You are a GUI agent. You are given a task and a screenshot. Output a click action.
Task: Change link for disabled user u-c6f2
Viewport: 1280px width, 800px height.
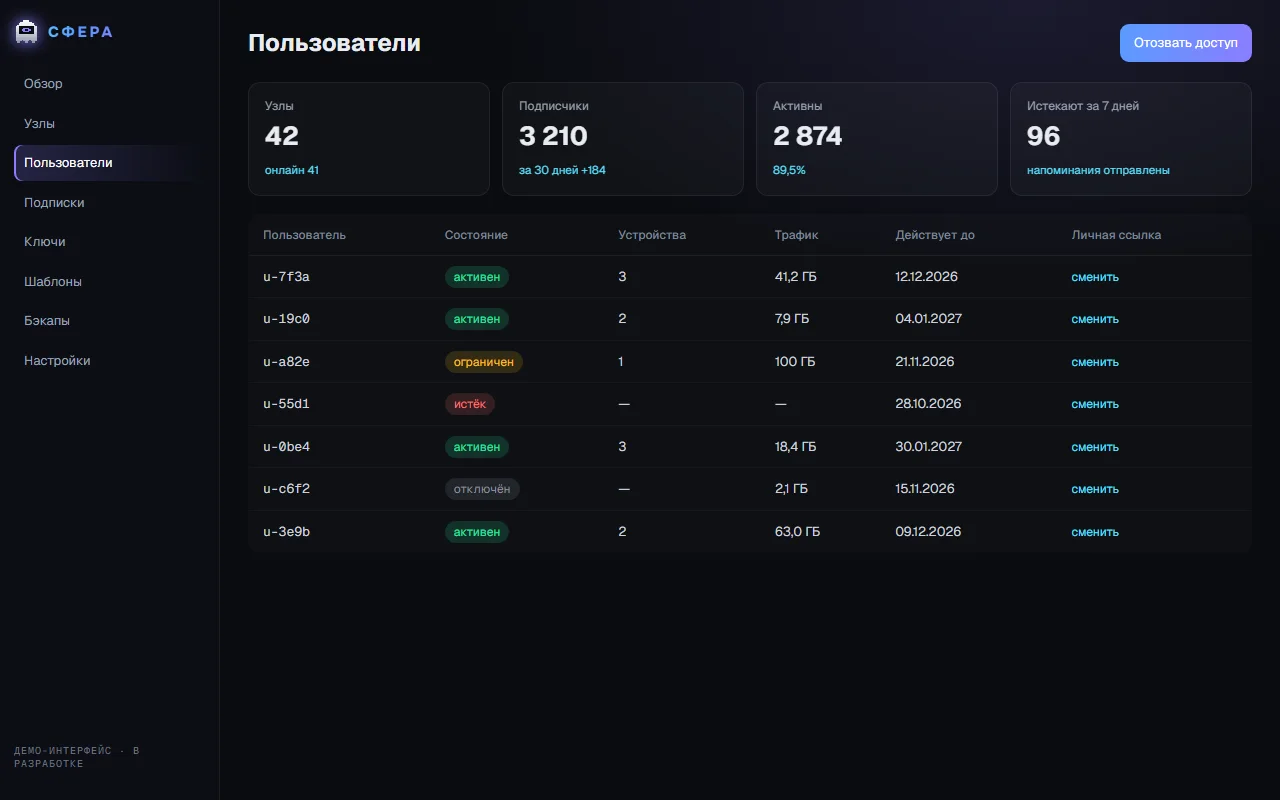click(x=1095, y=489)
